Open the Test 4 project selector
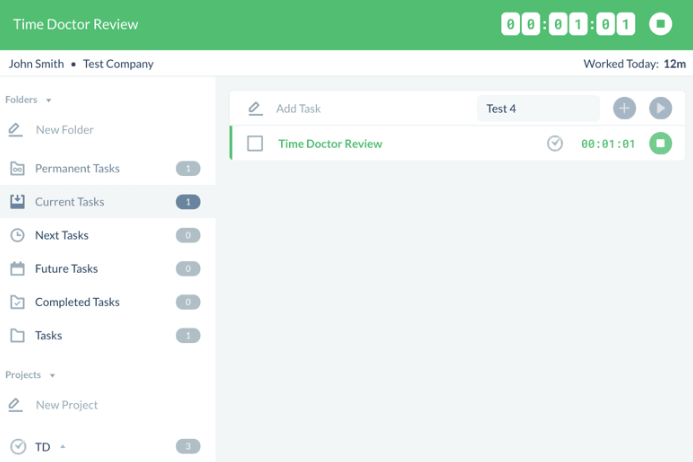 pyautogui.click(x=538, y=108)
